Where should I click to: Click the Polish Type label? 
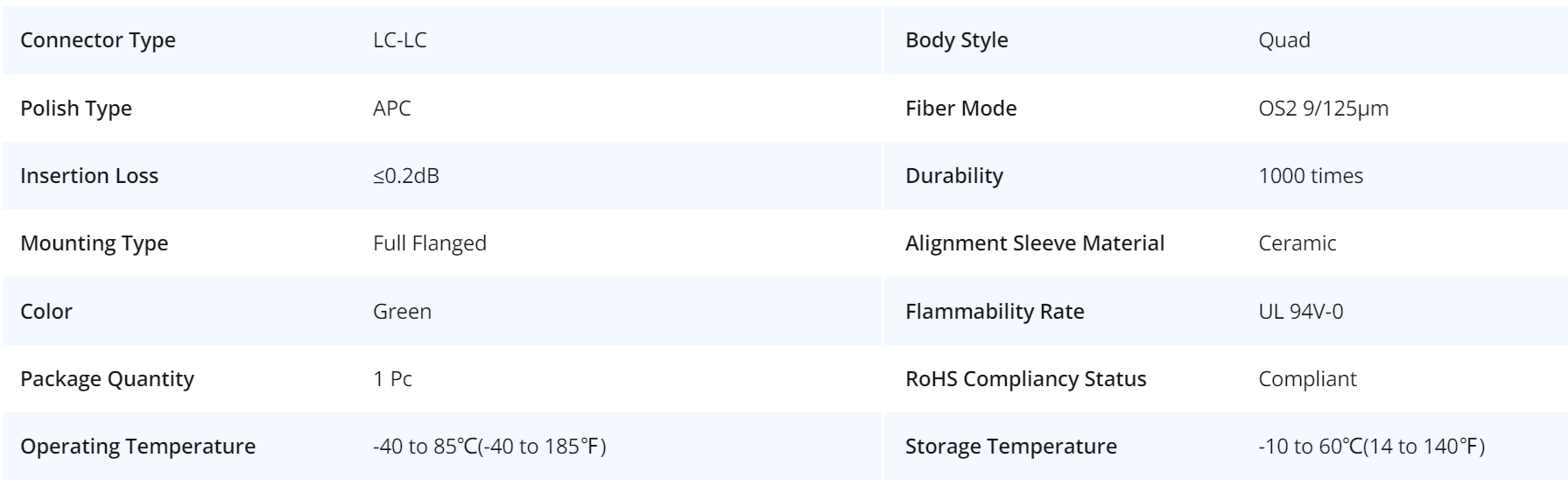76,109
